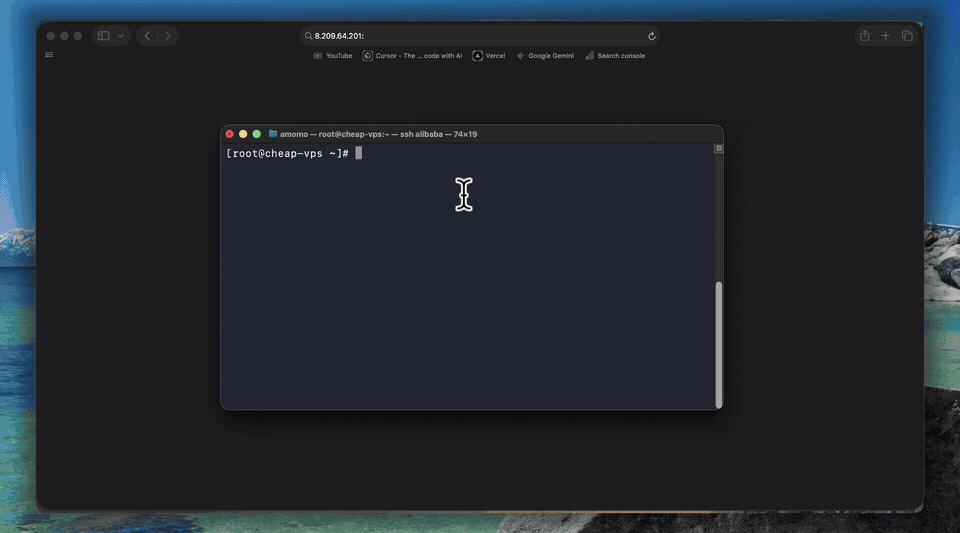Open the Cursor - The ... code with AI bookmark
The width and height of the screenshot is (960, 533).
[413, 56]
